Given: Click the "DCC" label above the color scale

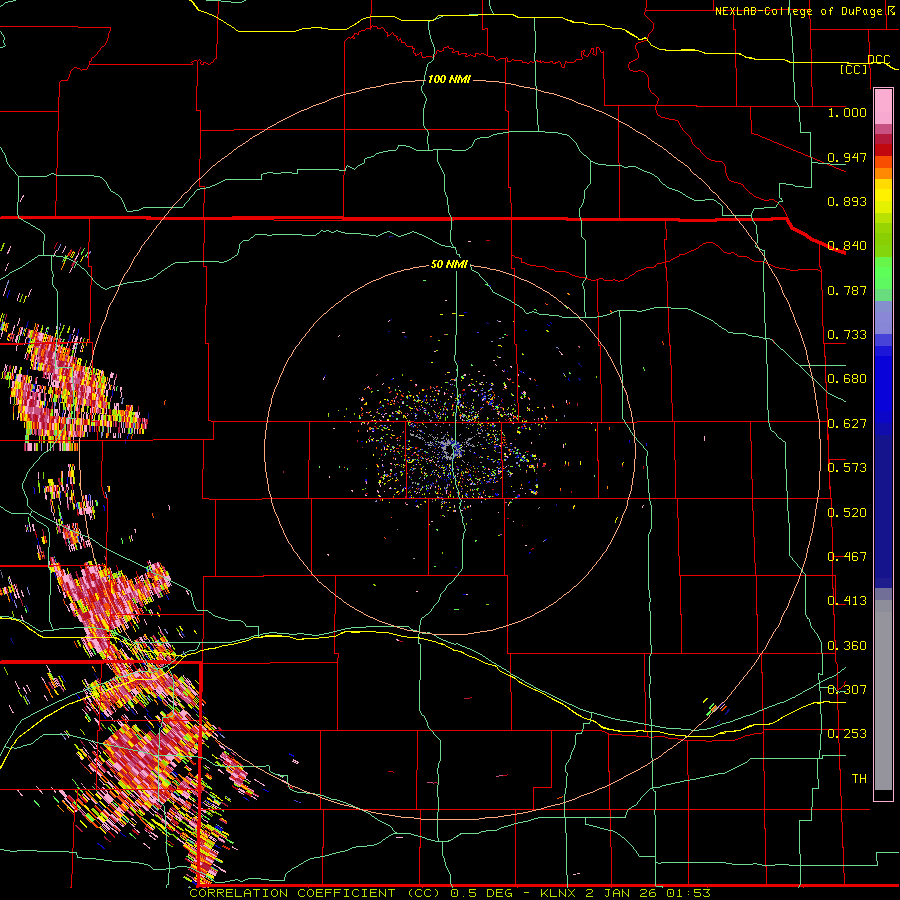Looking at the screenshot, I should click(x=878, y=59).
